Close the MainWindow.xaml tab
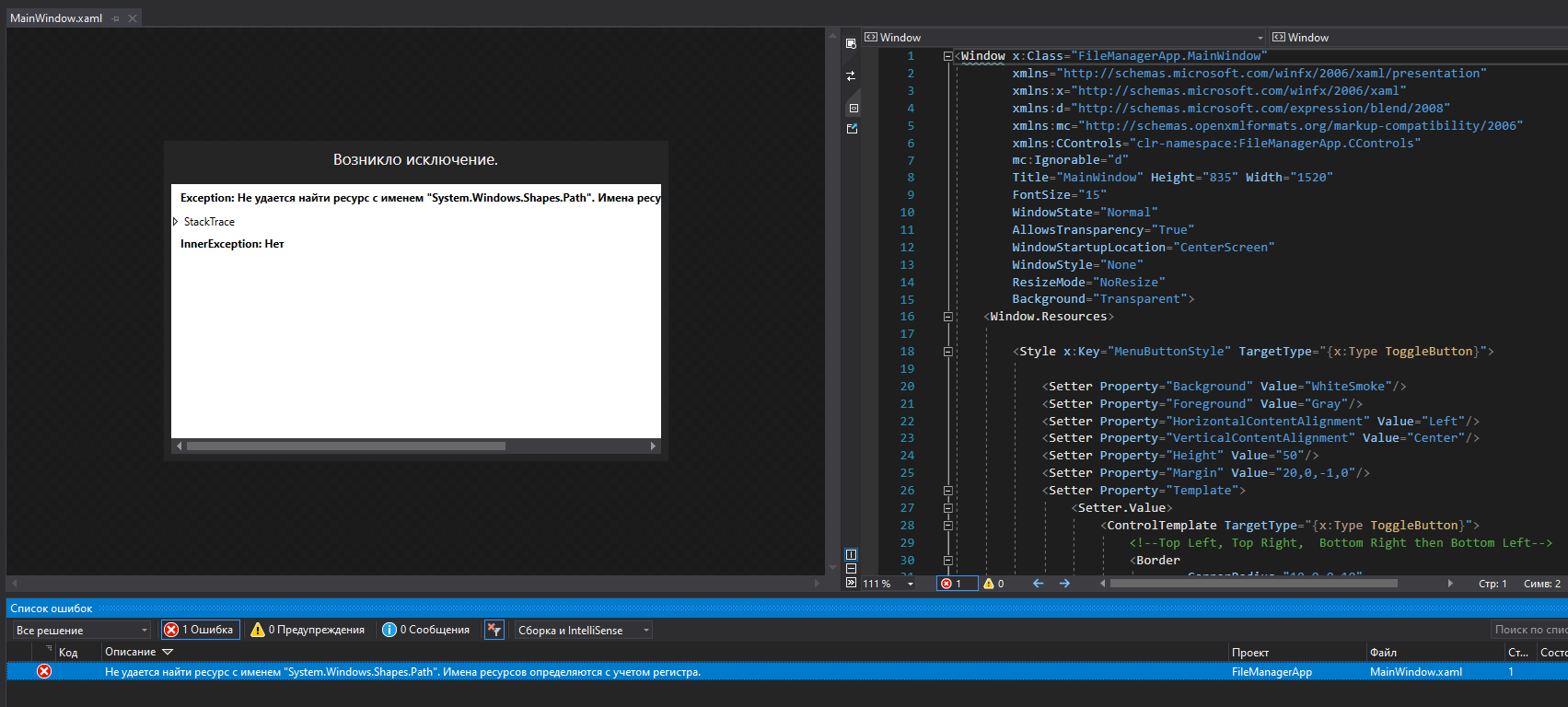Image resolution: width=1568 pixels, height=707 pixels. tap(133, 18)
